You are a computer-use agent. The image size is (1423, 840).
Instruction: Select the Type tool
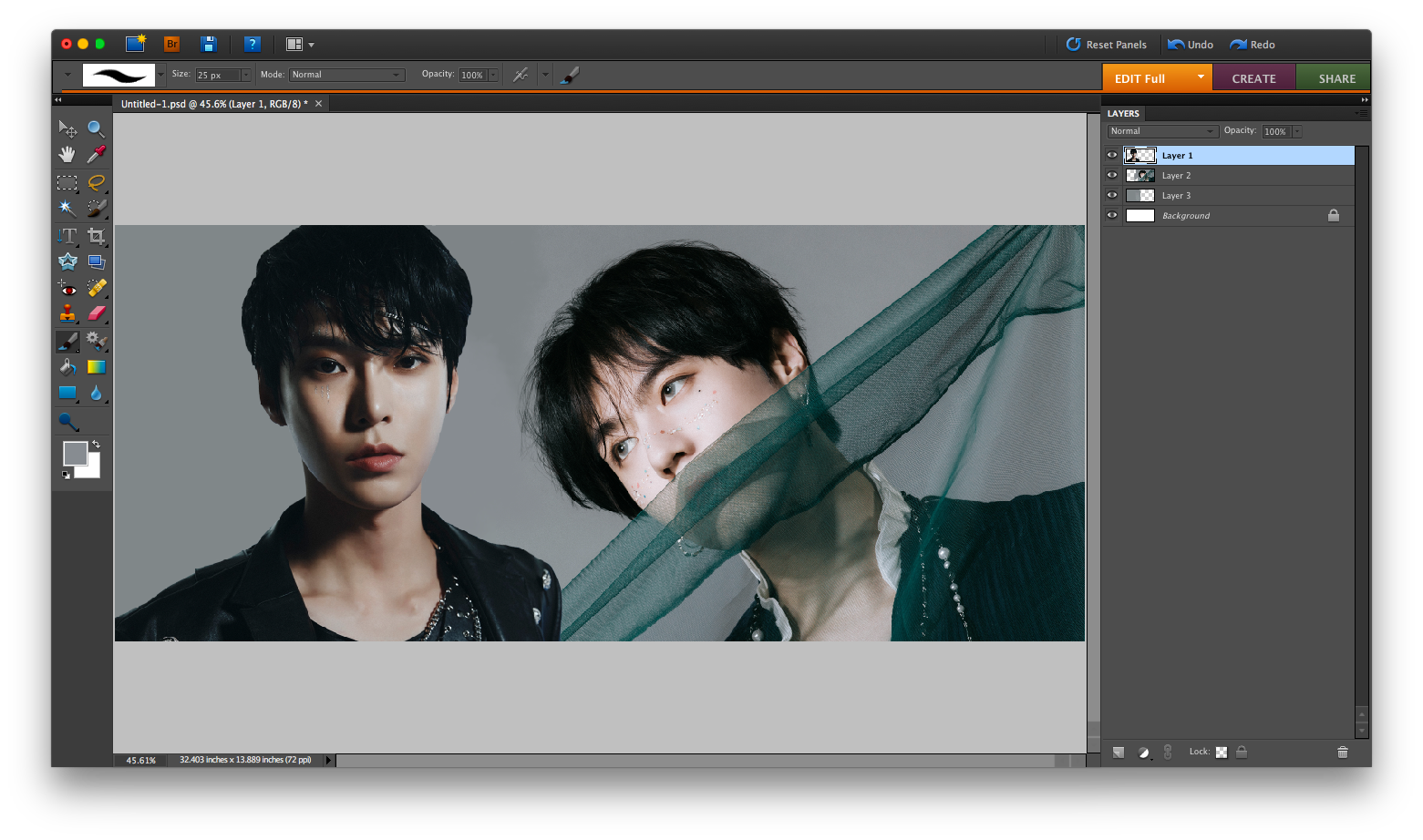(67, 236)
